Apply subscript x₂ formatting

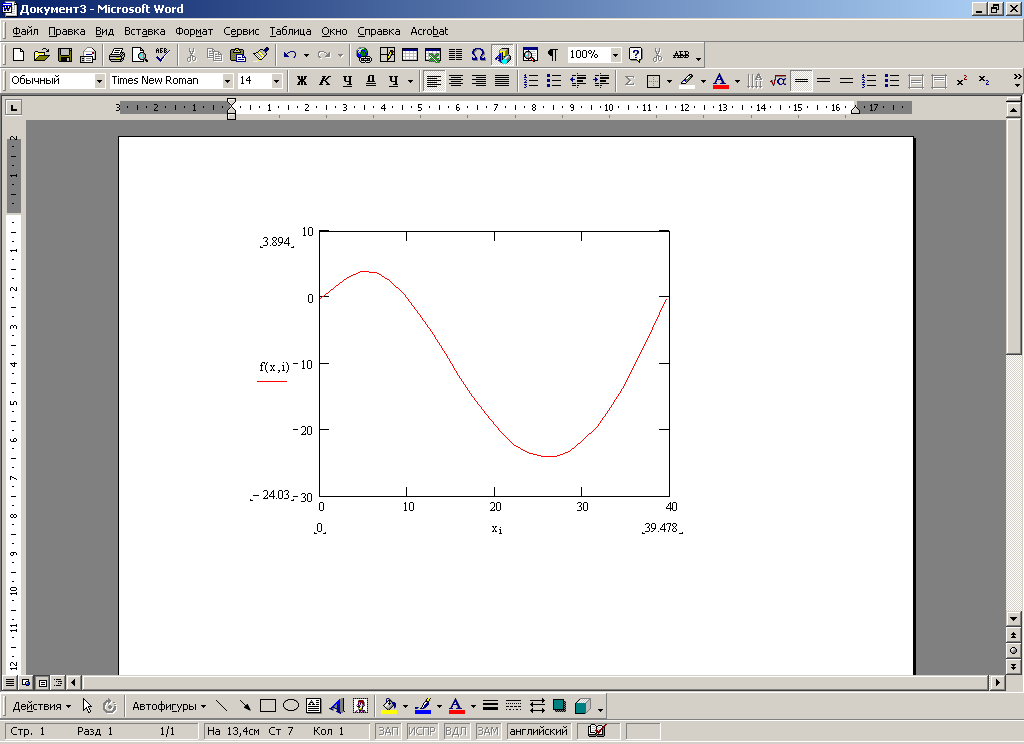(984, 80)
